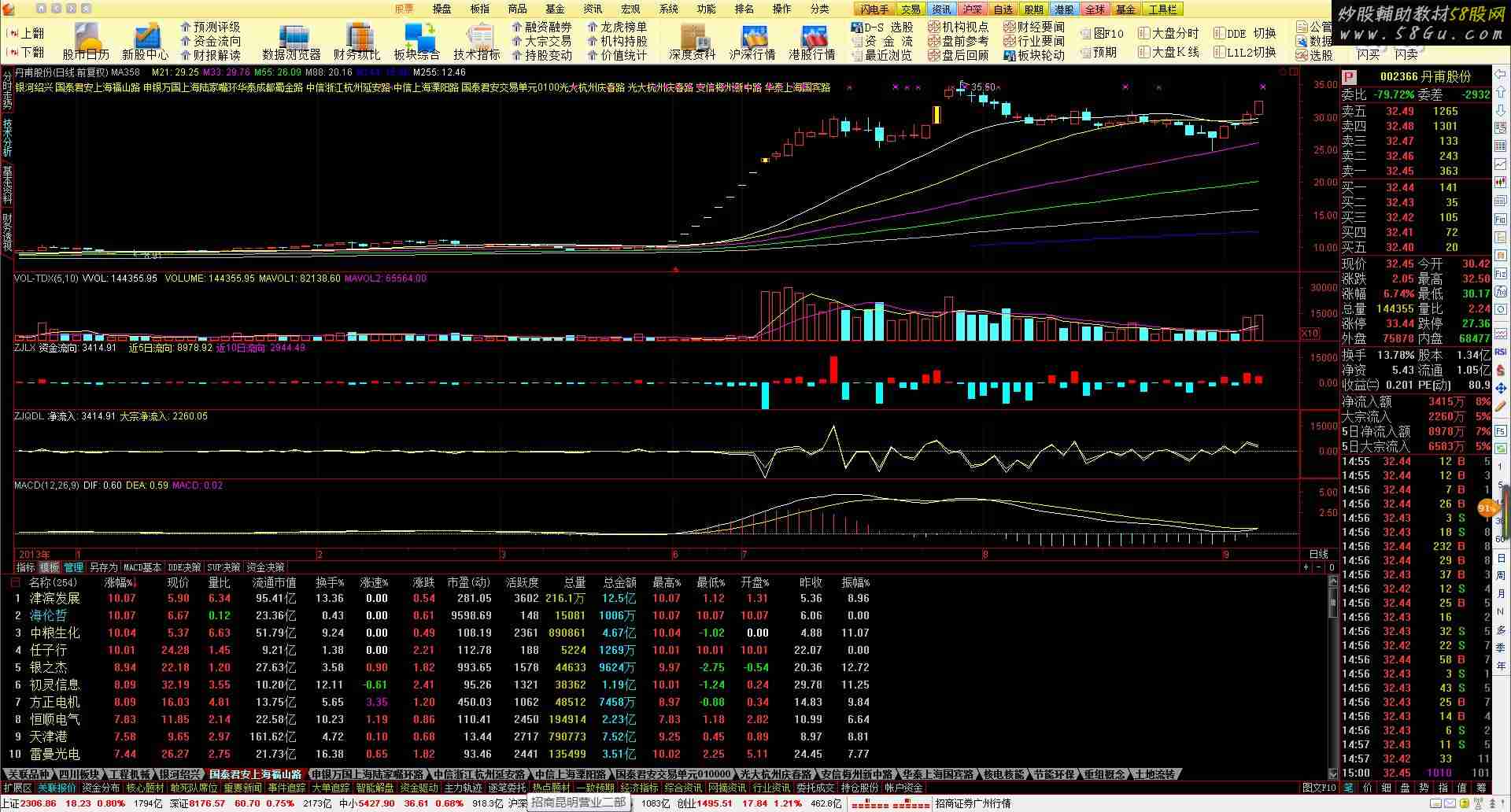Toggle the L1L2切换 quote level
Screen dimensions: 1511x812
click(x=1245, y=52)
